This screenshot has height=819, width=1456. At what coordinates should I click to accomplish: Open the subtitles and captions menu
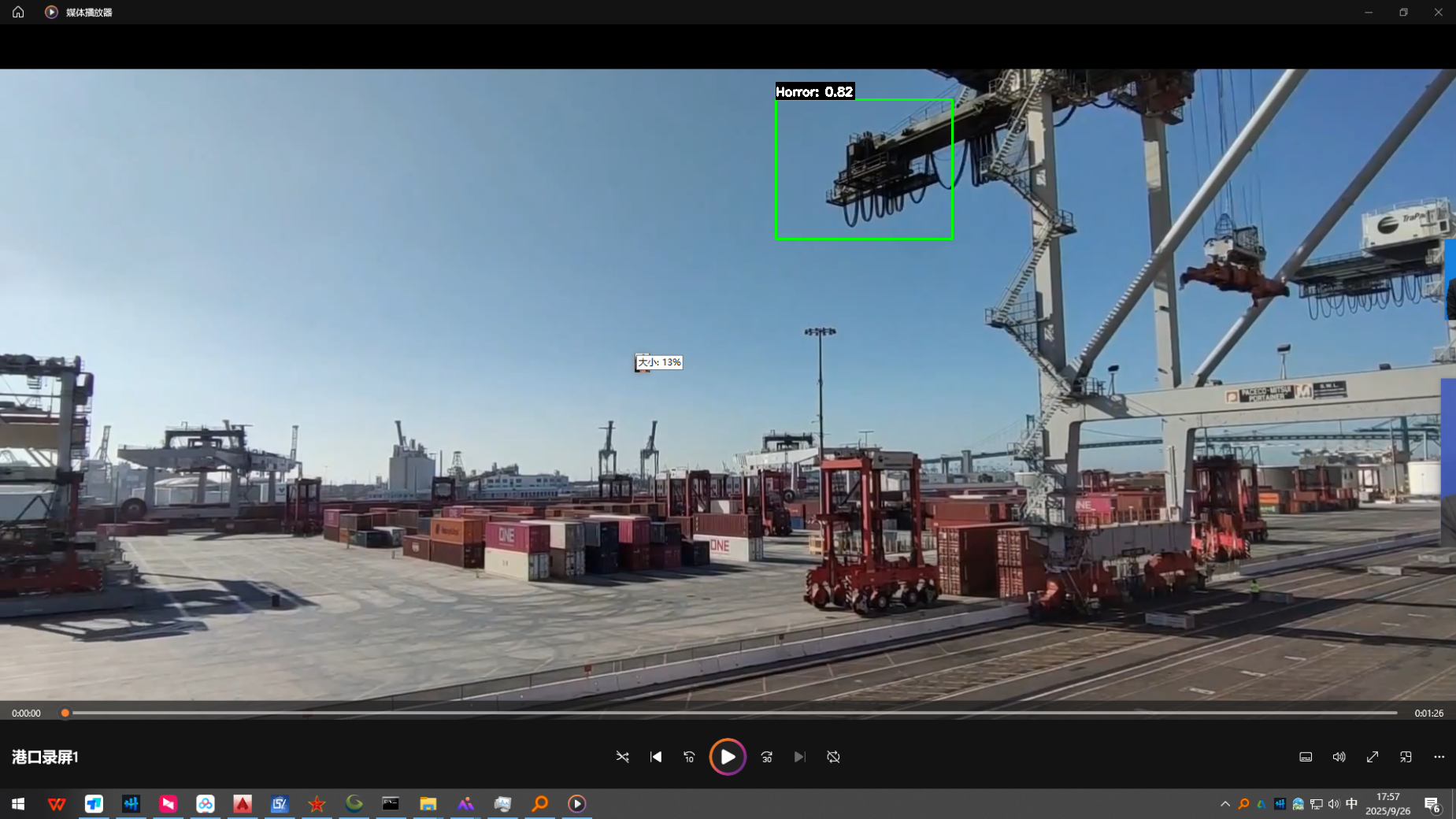click(1306, 757)
